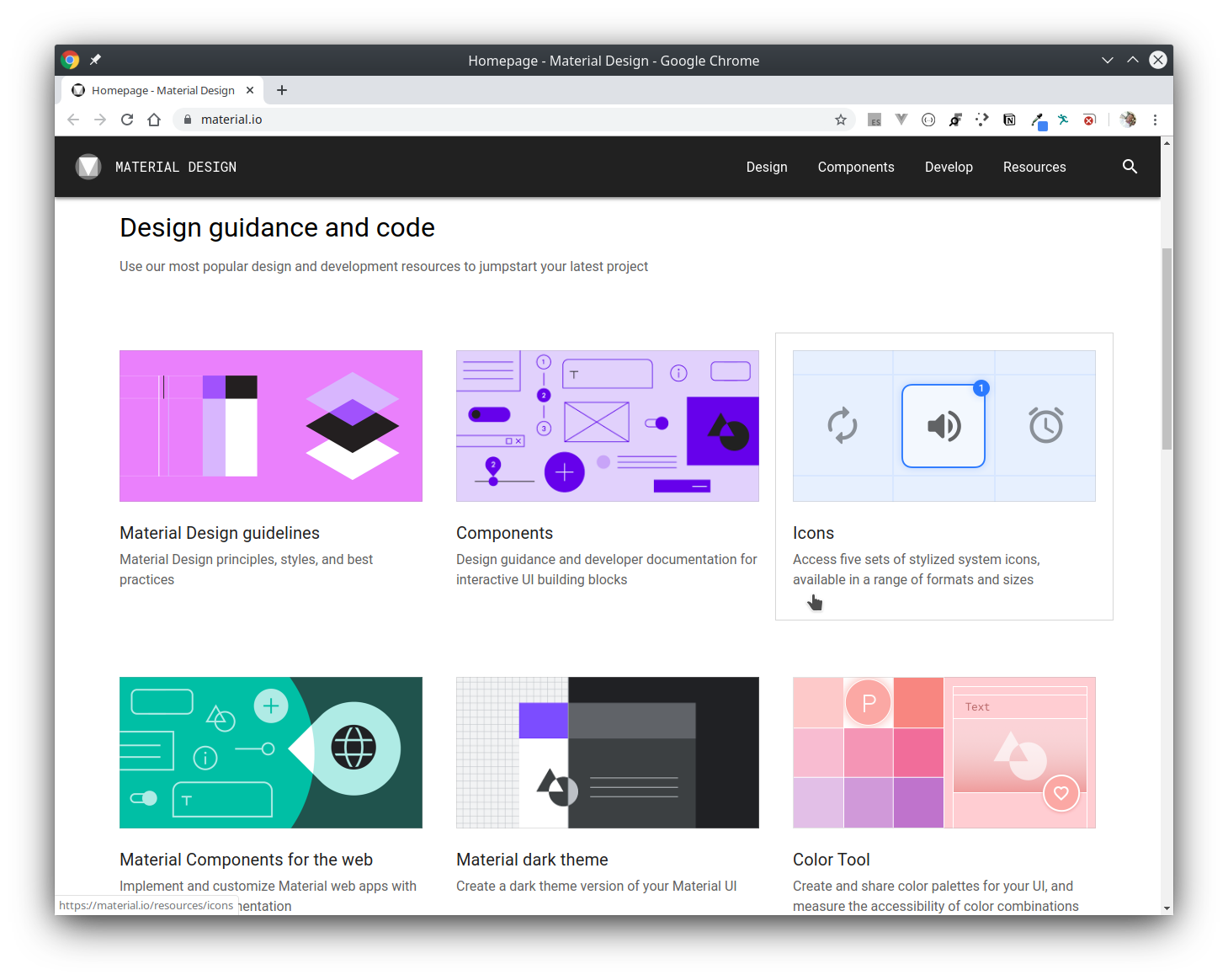Click the purple Components illustration thumbnail
Screen dimensions: 1228x980
click(608, 426)
